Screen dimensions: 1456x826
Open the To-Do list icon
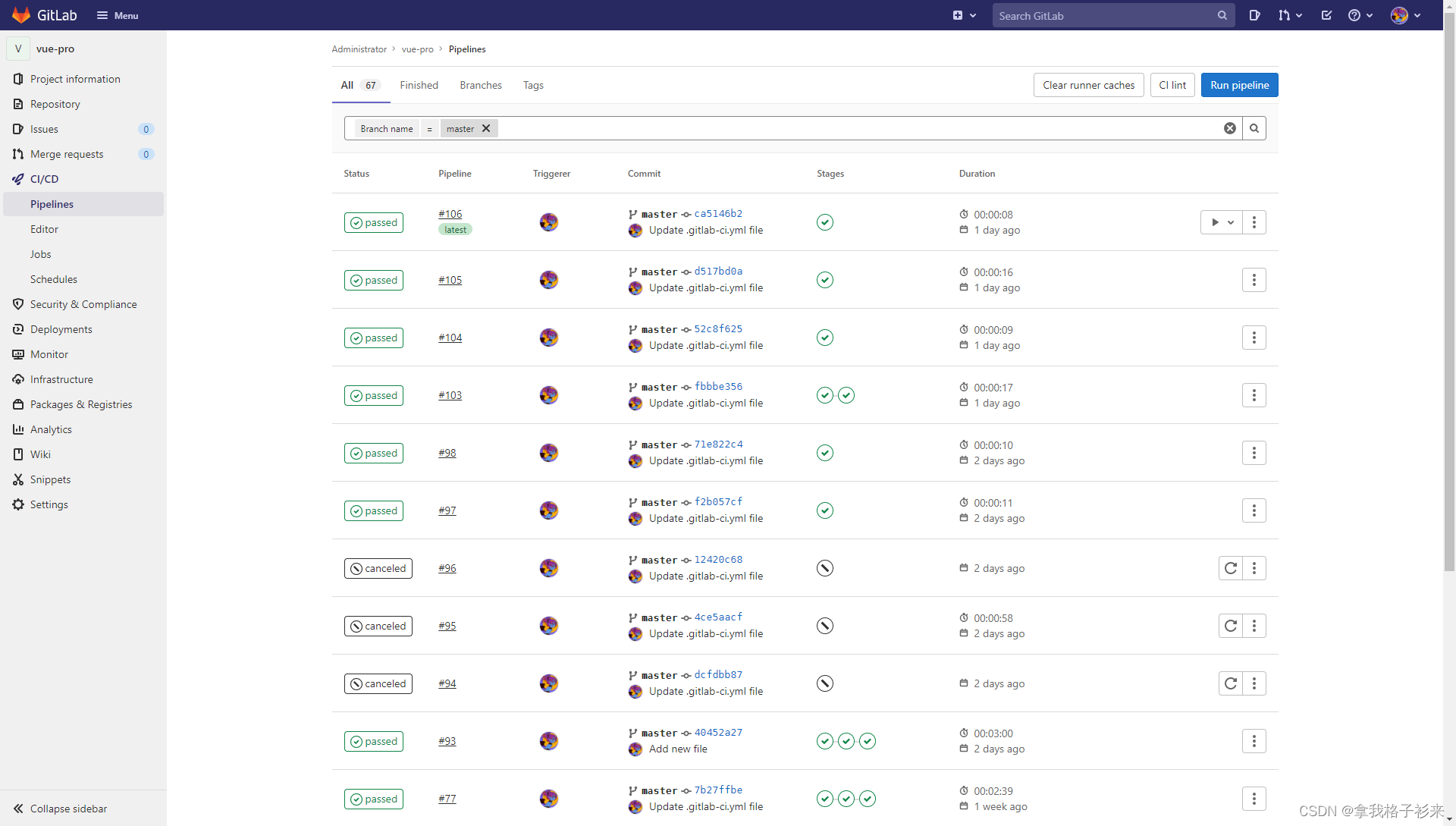click(x=1326, y=15)
